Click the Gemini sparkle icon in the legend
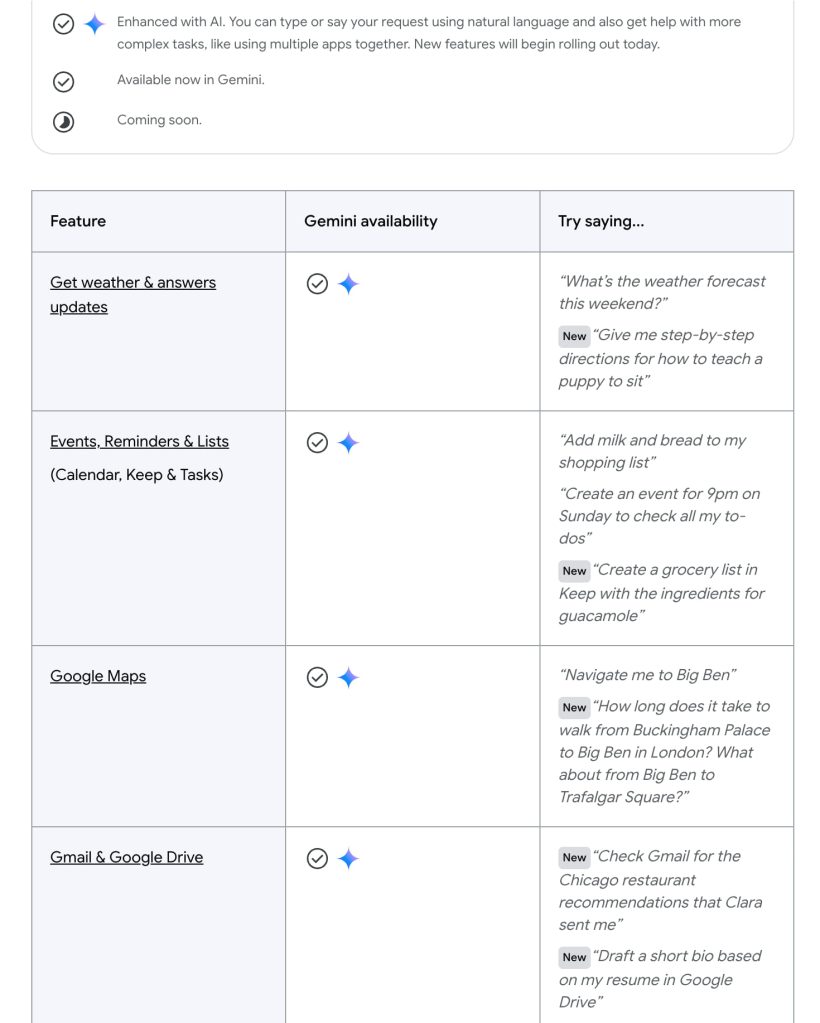 click(x=94, y=25)
